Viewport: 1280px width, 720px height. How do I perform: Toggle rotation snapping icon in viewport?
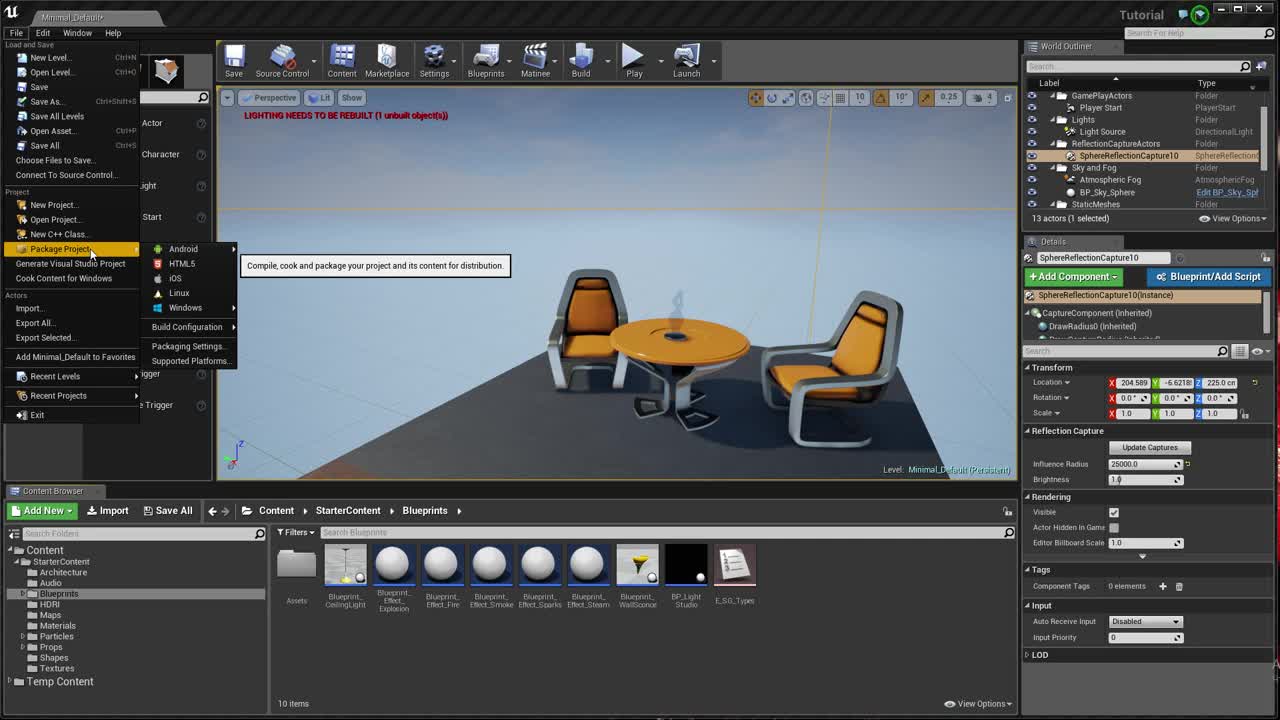tap(881, 98)
